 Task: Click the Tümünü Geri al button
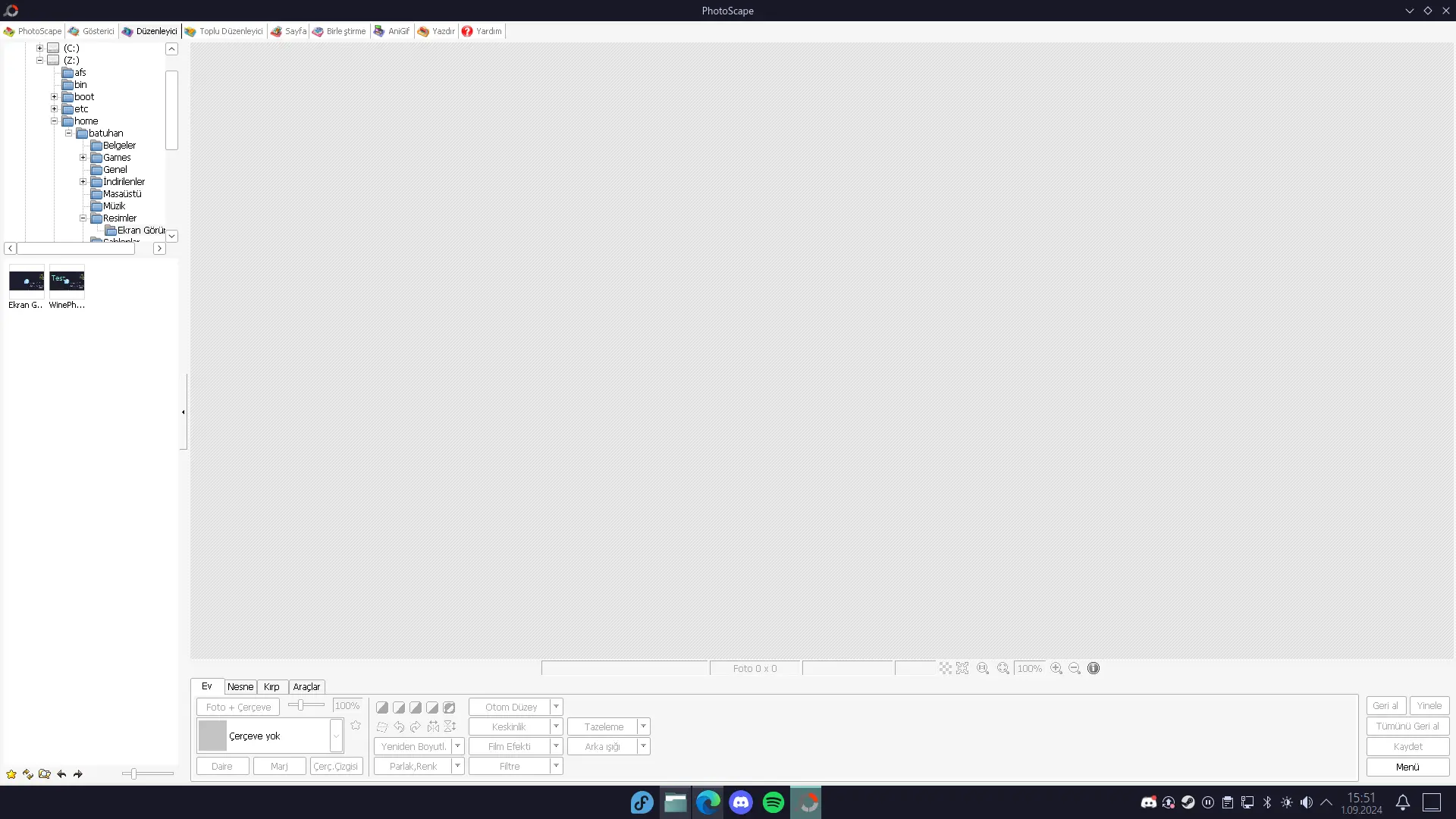(1407, 726)
